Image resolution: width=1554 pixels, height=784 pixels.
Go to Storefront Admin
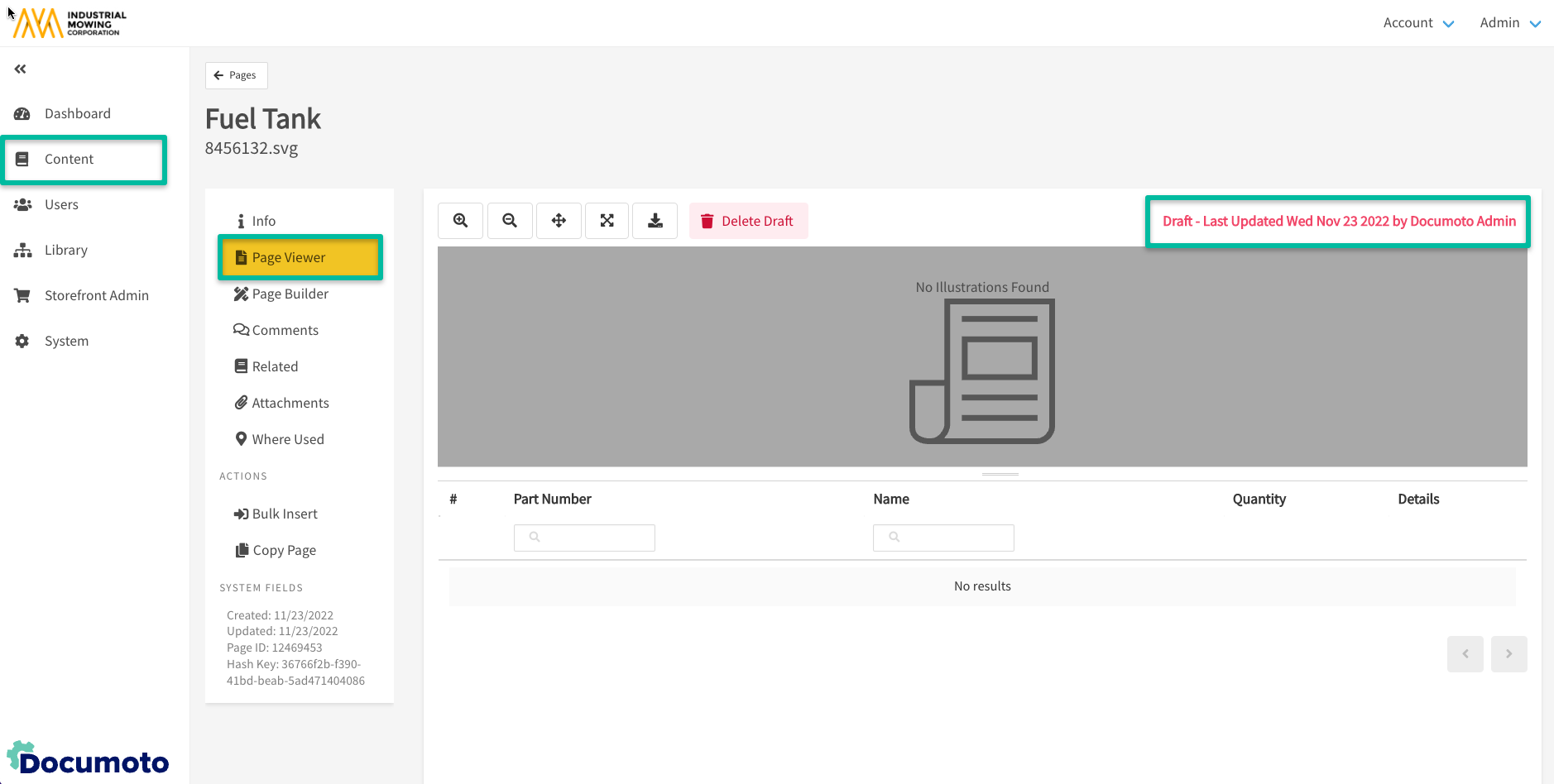coord(96,295)
